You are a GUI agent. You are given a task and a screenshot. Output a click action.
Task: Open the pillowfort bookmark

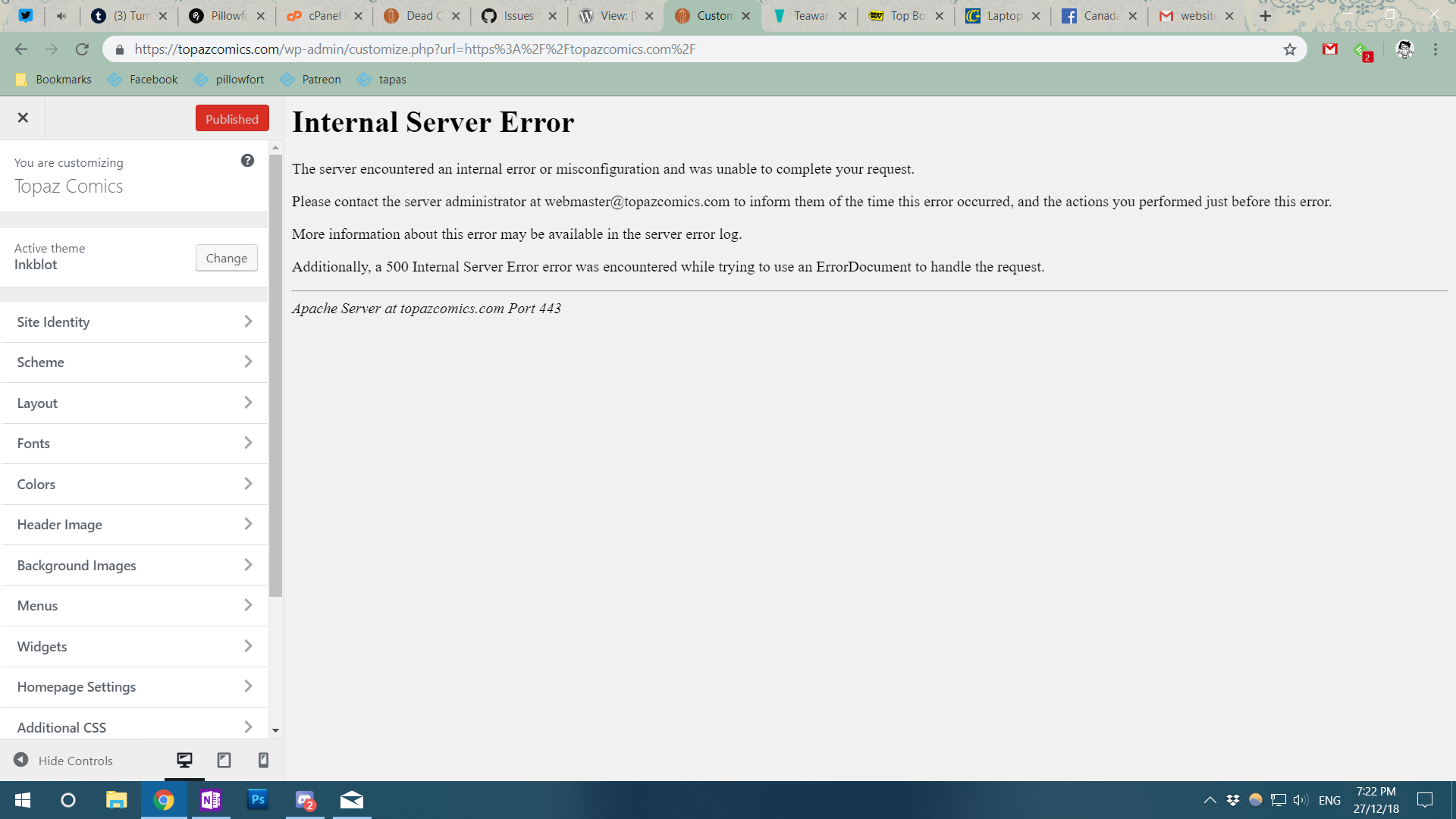(x=229, y=80)
